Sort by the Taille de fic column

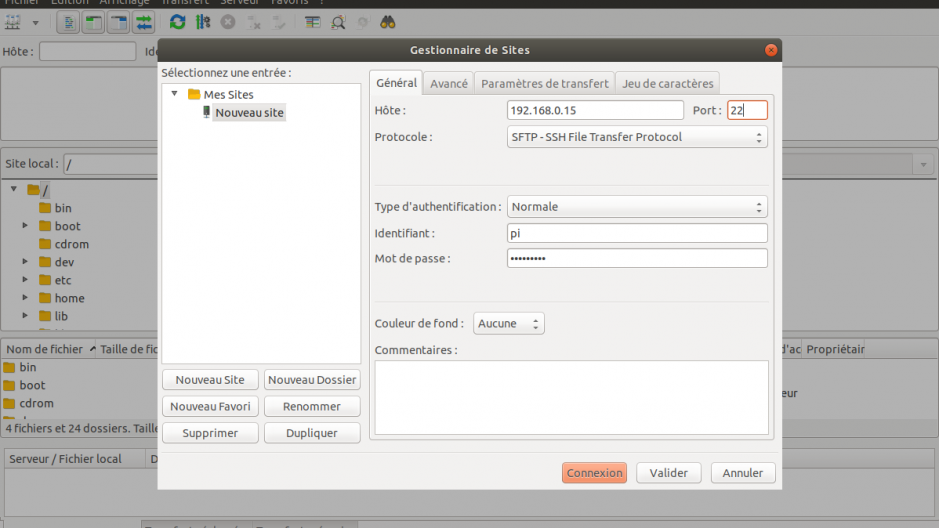pyautogui.click(x=128, y=349)
